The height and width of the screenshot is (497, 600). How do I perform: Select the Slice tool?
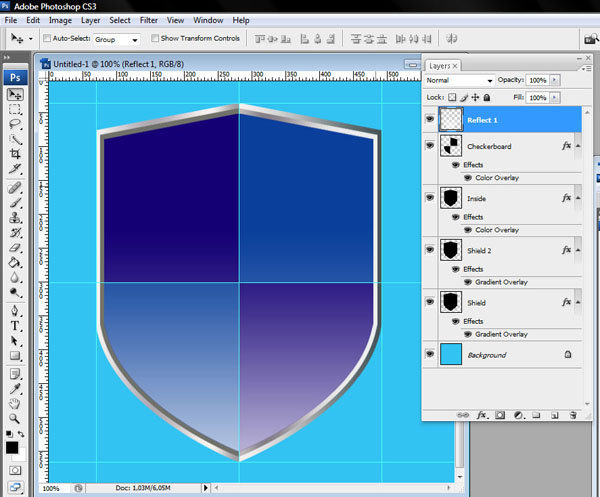pyautogui.click(x=15, y=169)
